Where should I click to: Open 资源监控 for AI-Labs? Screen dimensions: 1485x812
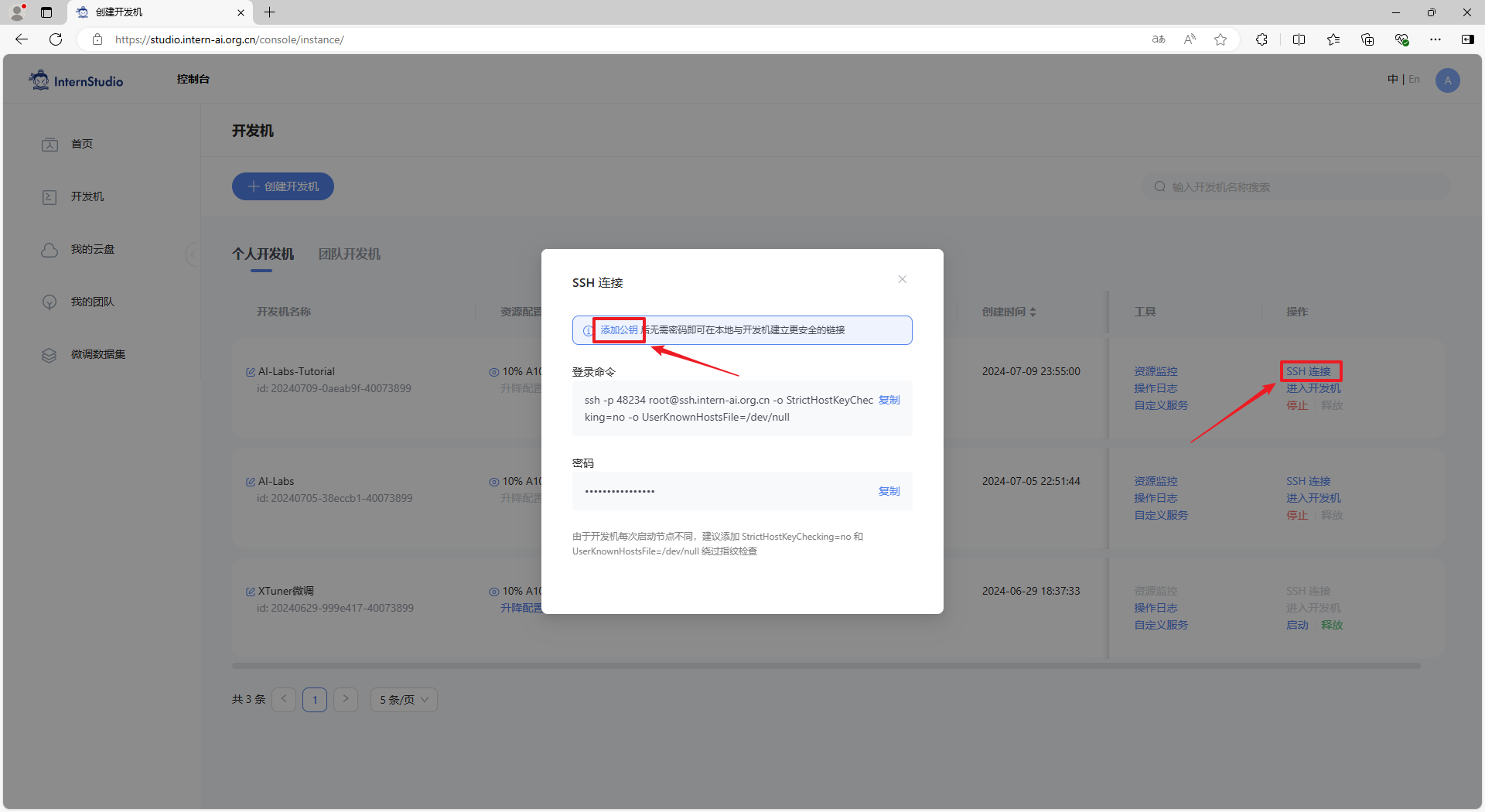(x=1156, y=481)
